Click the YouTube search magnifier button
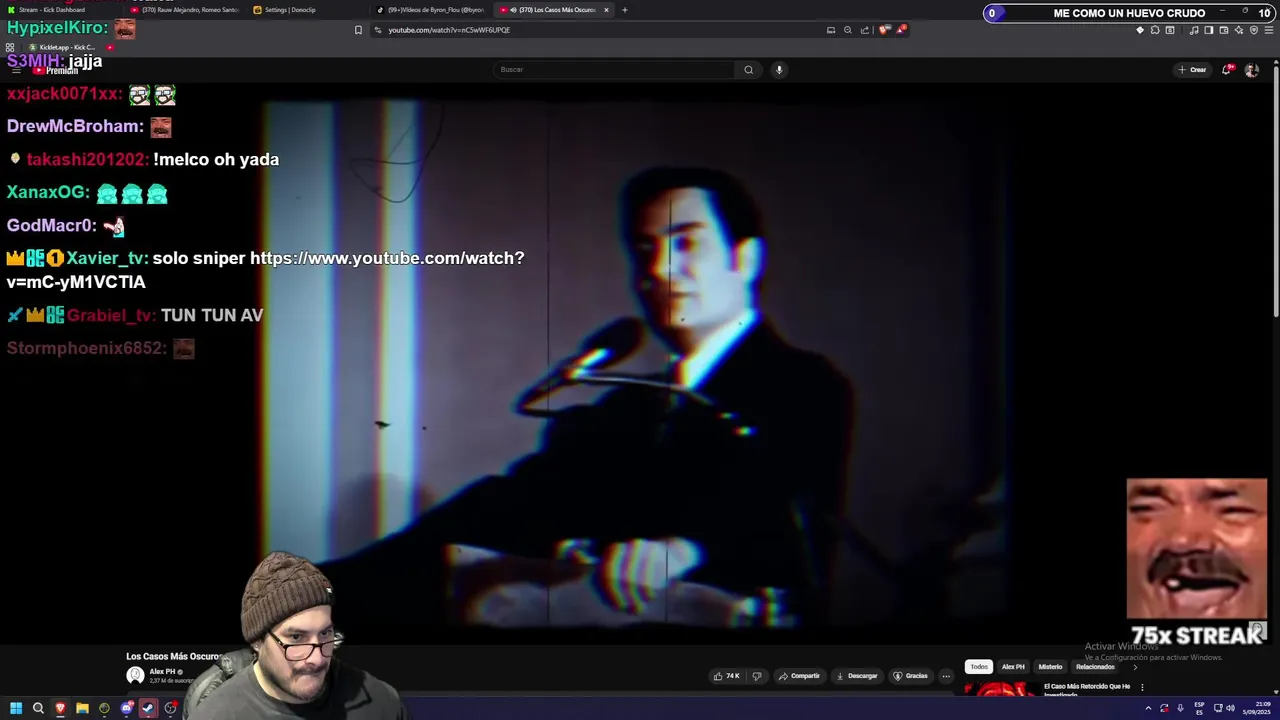This screenshot has width=1280, height=720. pos(748,69)
